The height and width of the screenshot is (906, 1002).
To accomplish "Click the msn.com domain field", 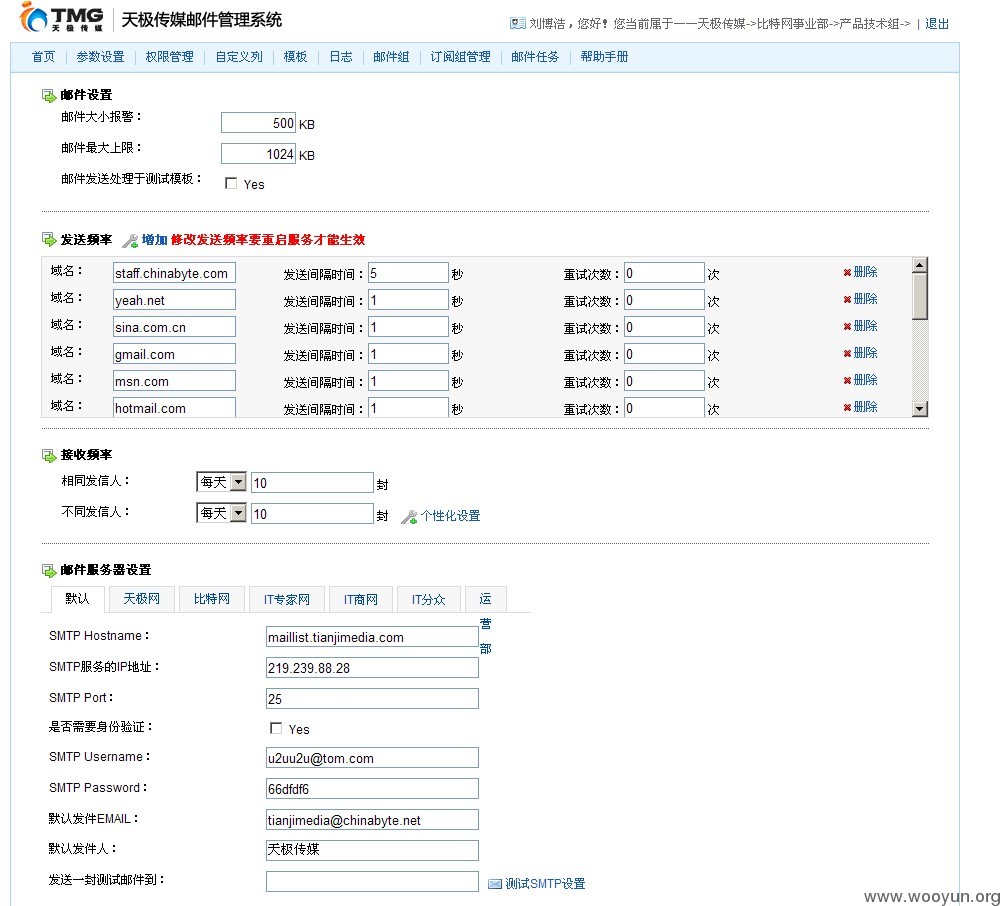I will tap(174, 381).
